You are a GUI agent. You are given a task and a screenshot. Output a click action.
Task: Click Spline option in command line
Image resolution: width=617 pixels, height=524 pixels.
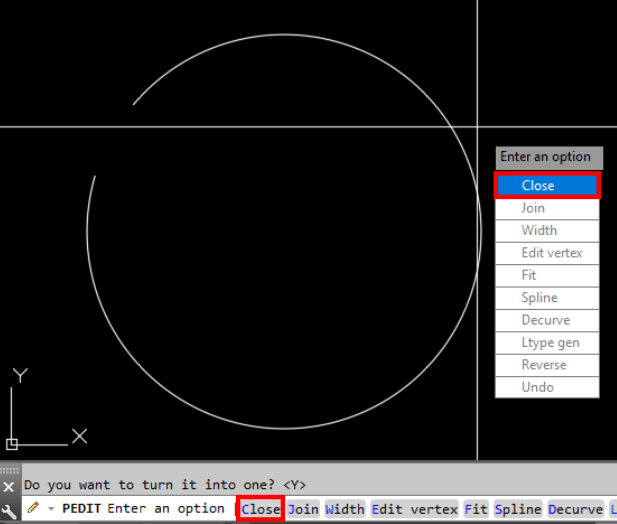click(518, 509)
